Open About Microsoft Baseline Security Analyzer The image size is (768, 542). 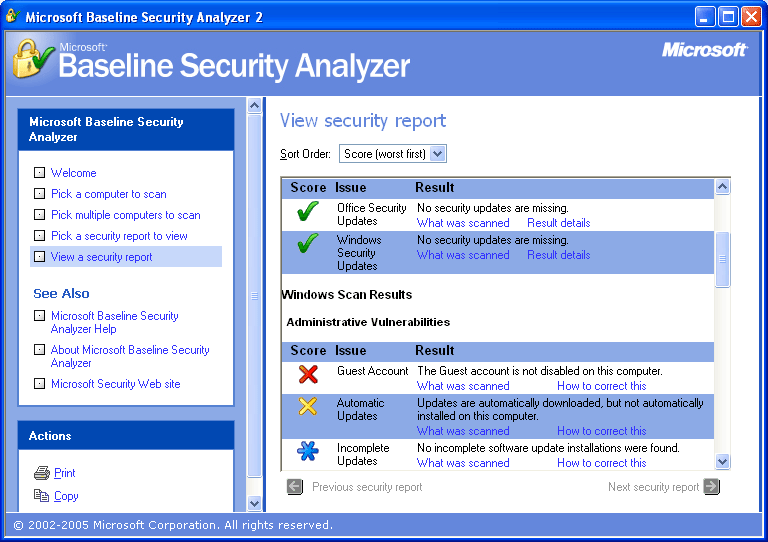point(130,356)
